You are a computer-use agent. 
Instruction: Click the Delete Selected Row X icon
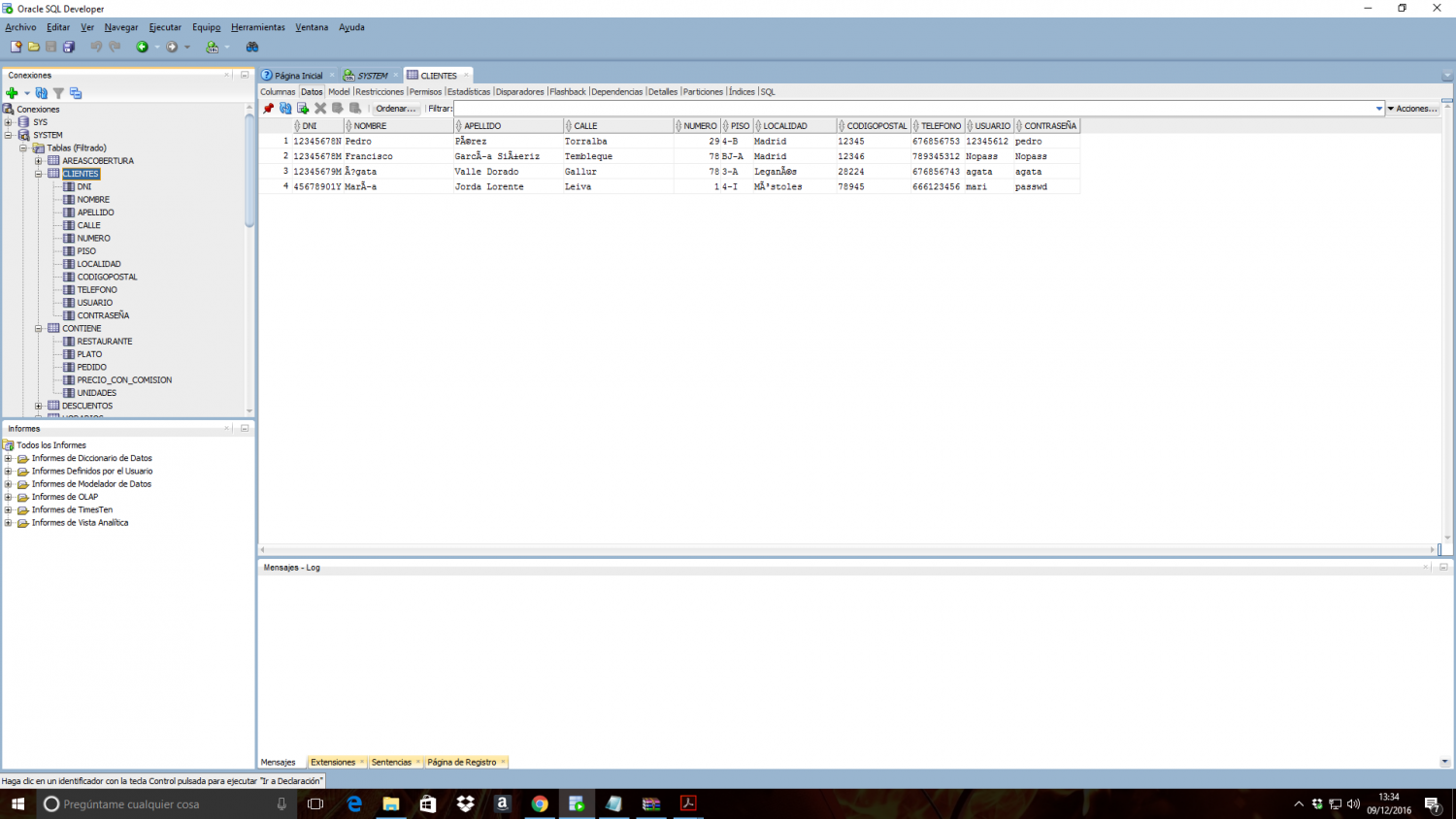[x=320, y=109]
